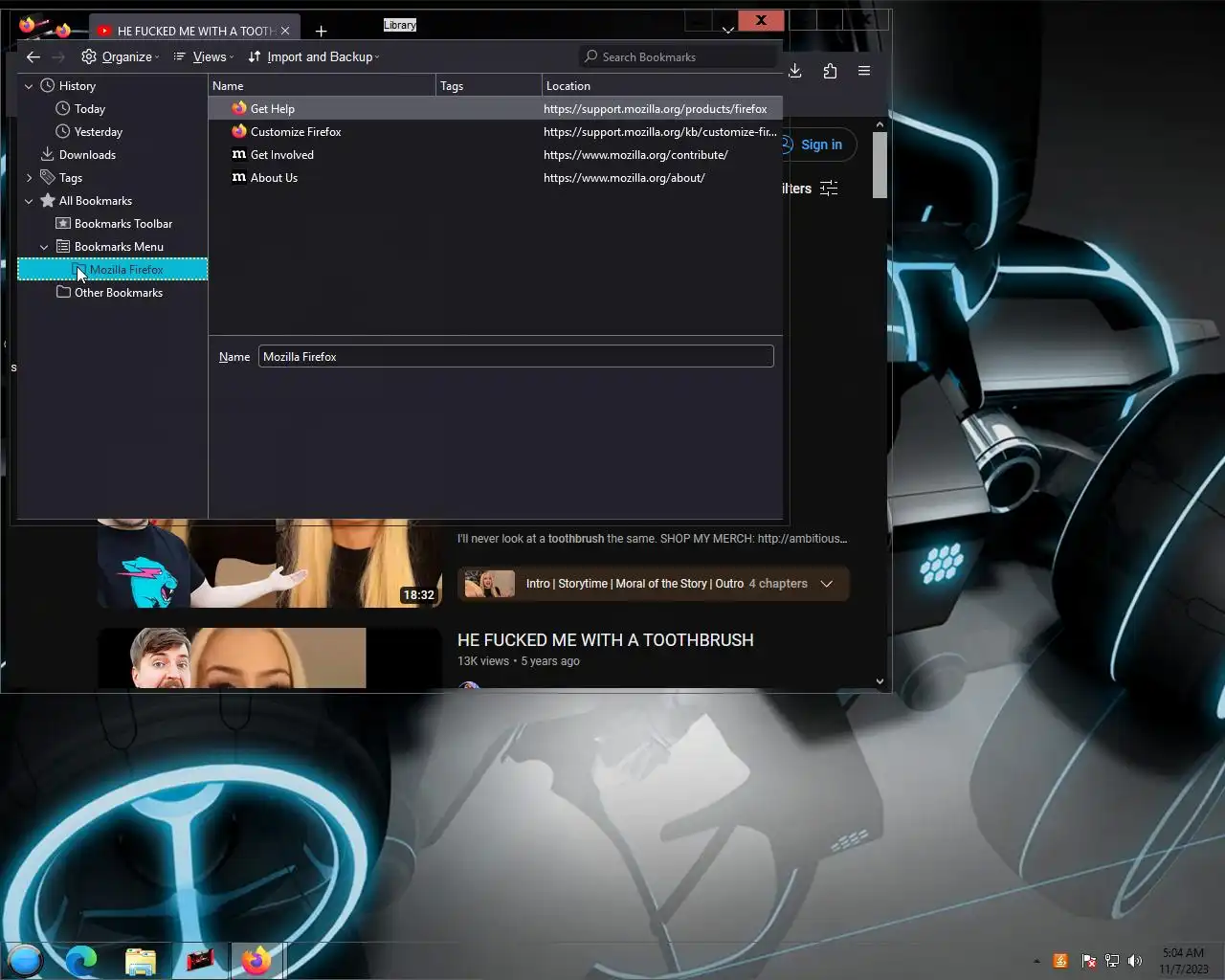Select the Customize Firefox bookmark
This screenshot has width=1225, height=980.
point(495,132)
